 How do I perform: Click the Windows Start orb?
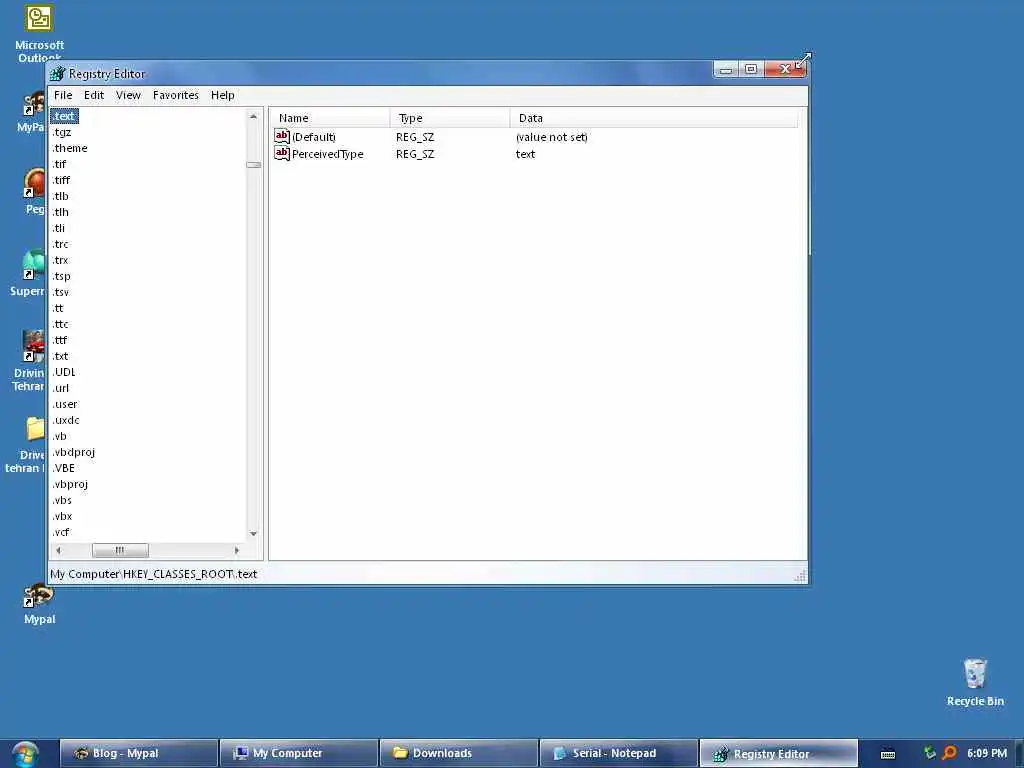coord(25,754)
